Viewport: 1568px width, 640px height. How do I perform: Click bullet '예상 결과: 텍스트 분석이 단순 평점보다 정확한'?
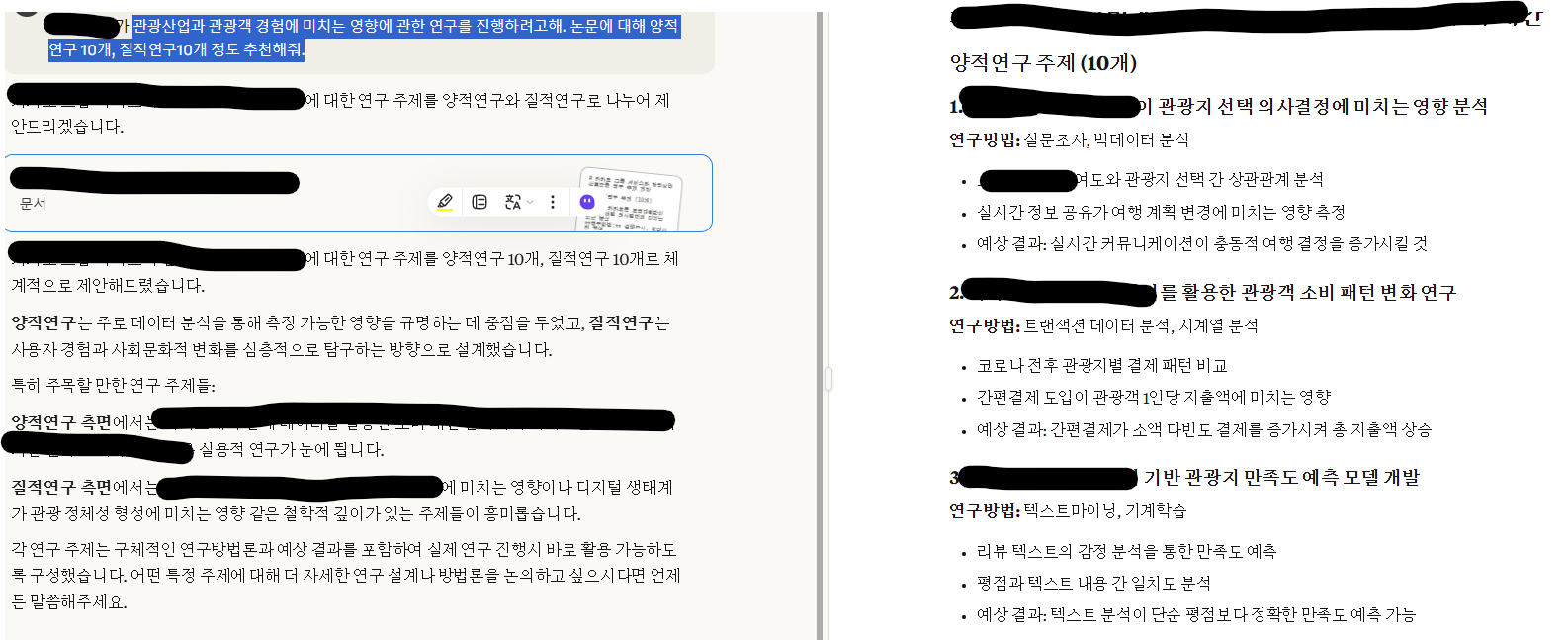(1196, 614)
